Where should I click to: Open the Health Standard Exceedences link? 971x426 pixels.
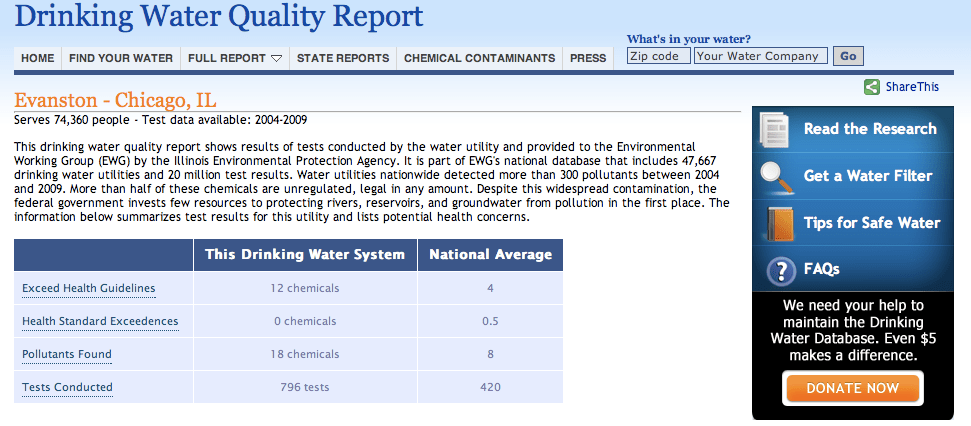click(x=100, y=321)
